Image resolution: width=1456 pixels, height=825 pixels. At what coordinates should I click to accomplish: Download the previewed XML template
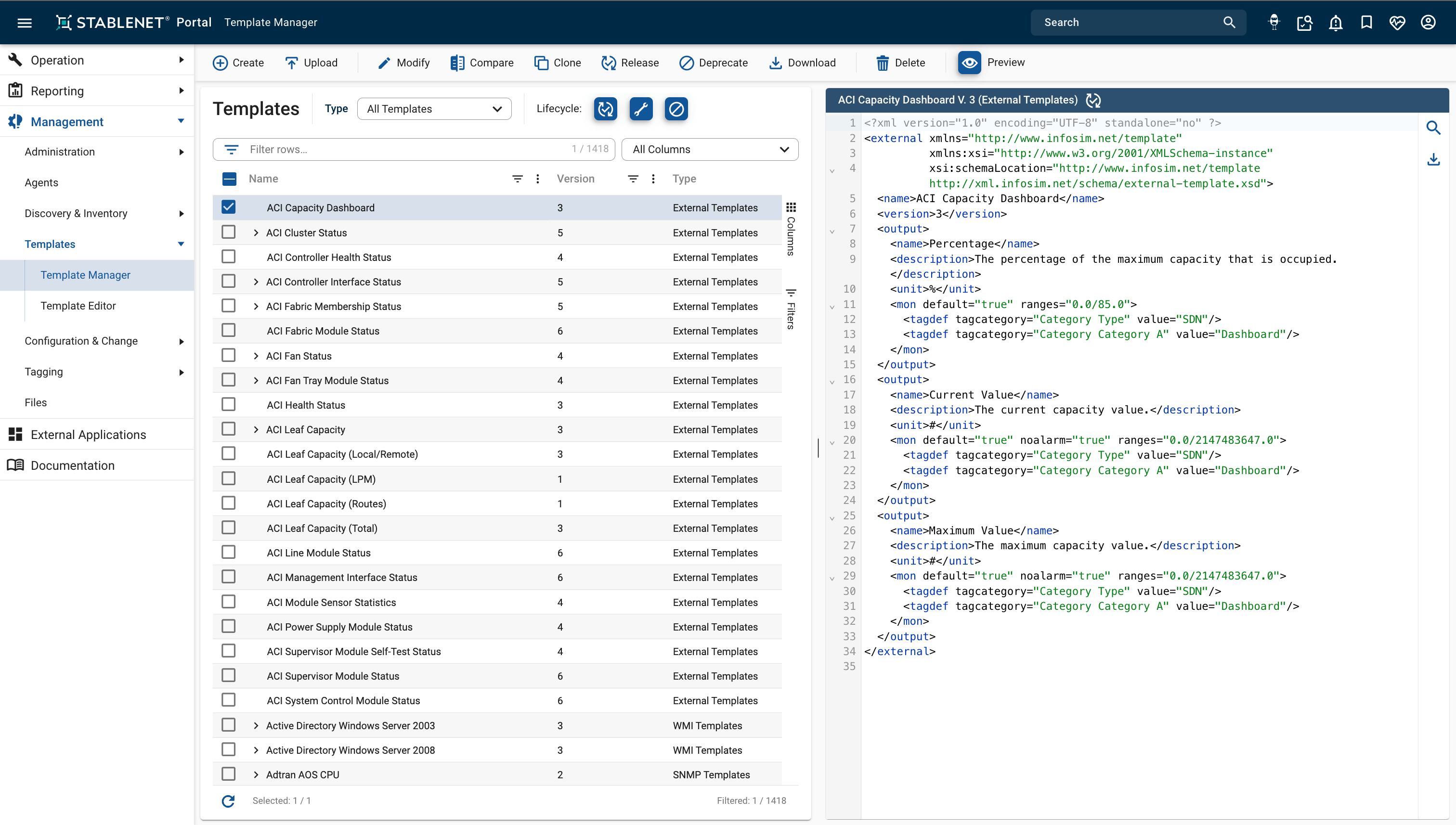tap(1433, 160)
